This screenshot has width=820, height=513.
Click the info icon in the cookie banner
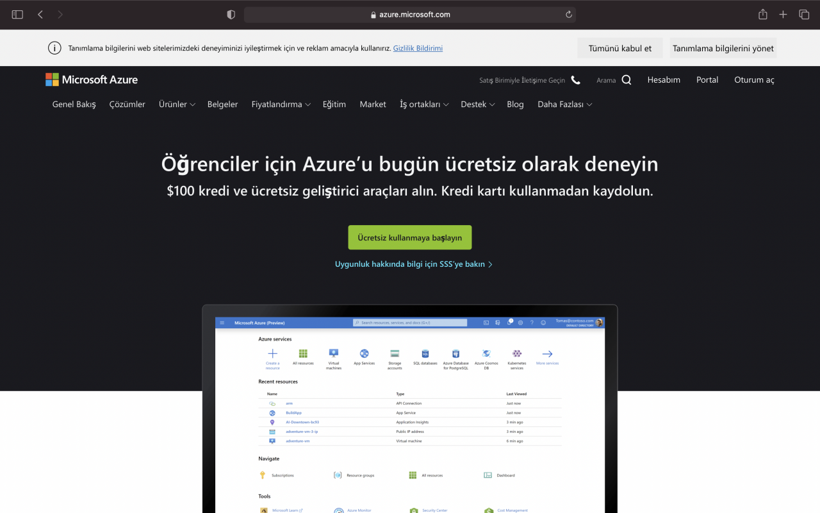click(x=54, y=48)
